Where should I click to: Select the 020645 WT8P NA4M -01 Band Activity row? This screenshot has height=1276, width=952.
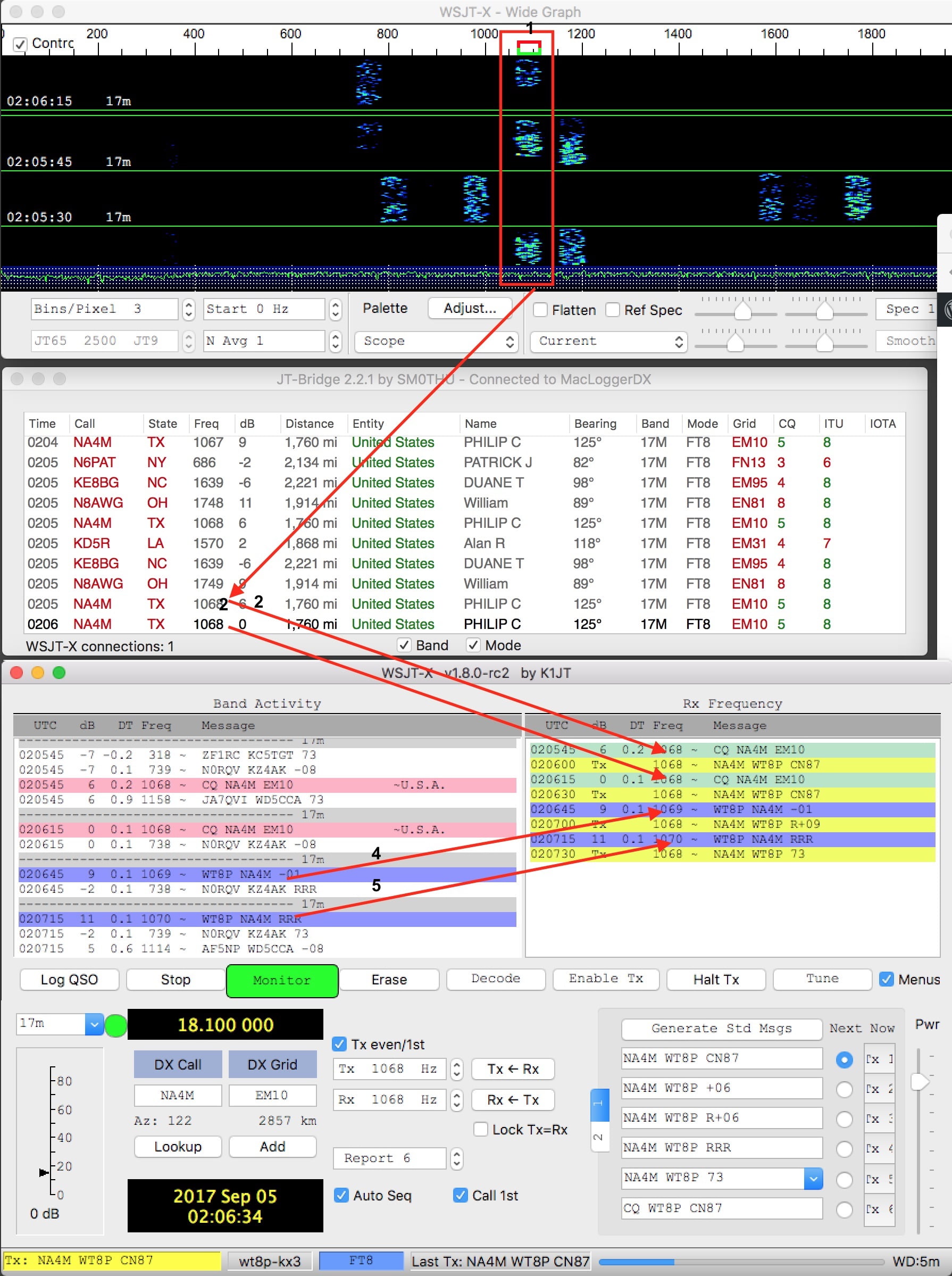point(267,874)
